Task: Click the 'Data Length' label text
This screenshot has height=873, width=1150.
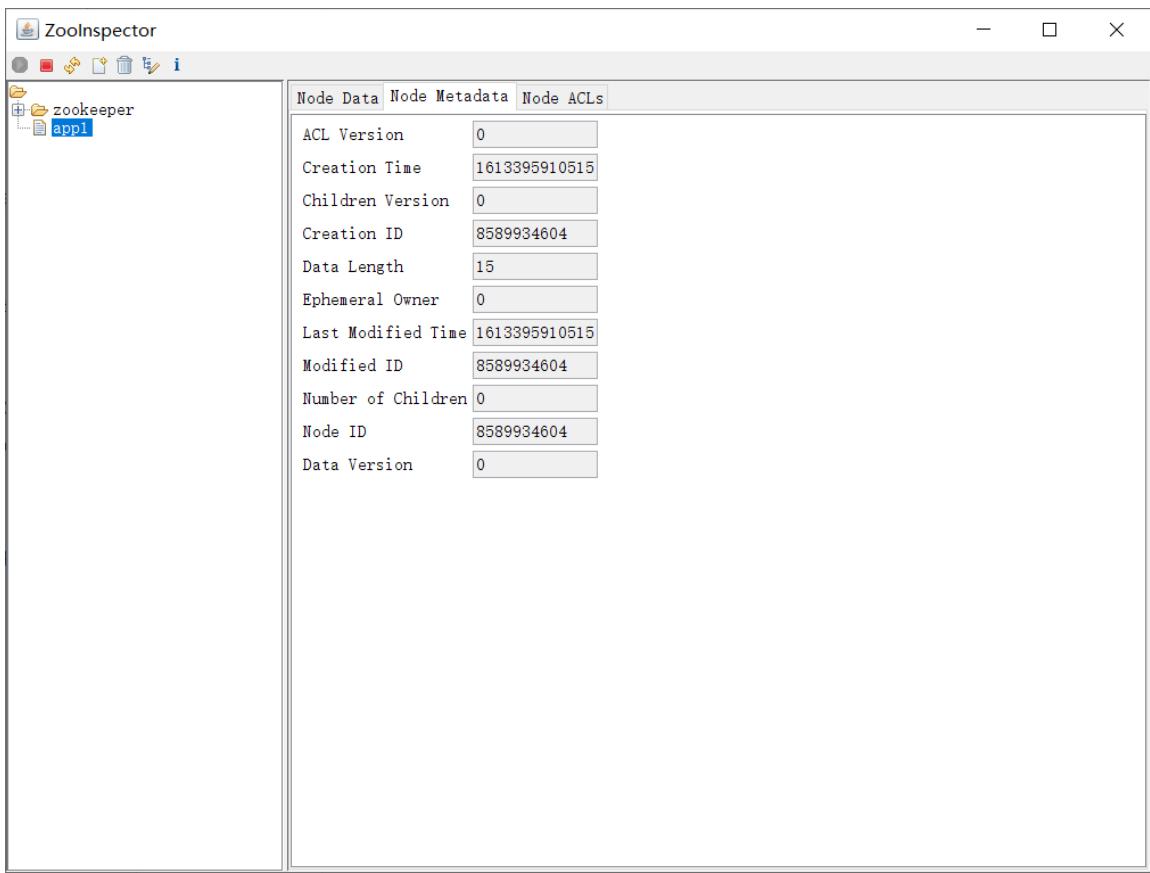Action: click(x=353, y=267)
